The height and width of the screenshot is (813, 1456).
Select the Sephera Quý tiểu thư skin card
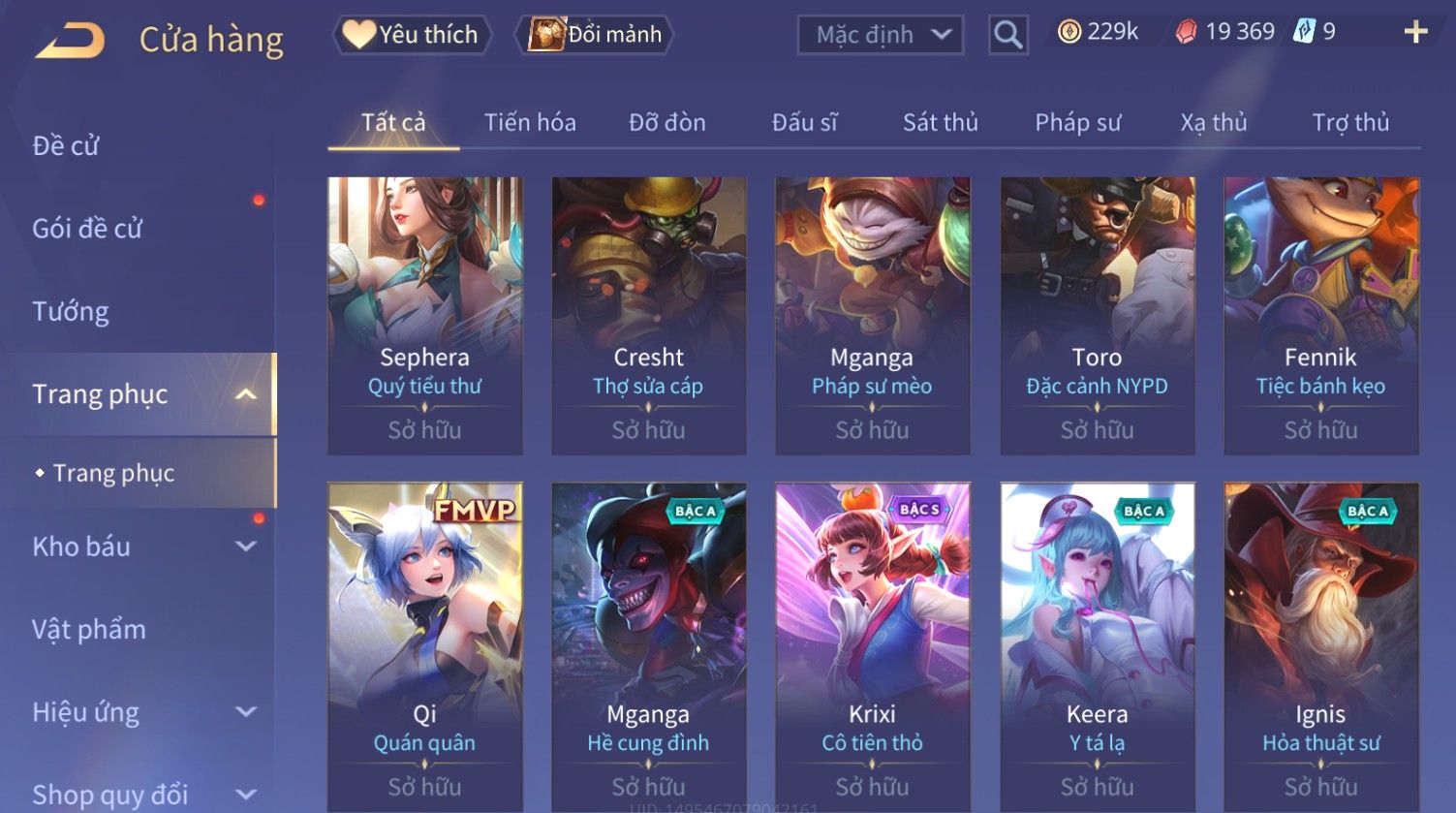pos(425,316)
